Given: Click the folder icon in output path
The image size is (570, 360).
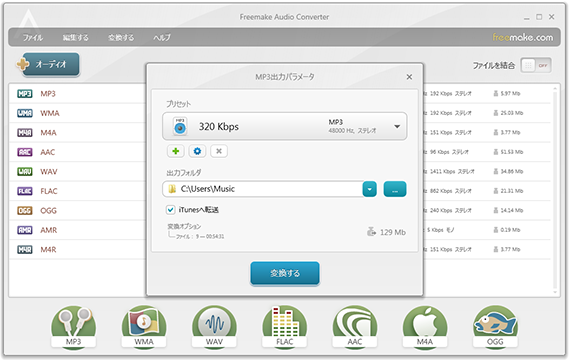Looking at the screenshot, I should [x=172, y=189].
